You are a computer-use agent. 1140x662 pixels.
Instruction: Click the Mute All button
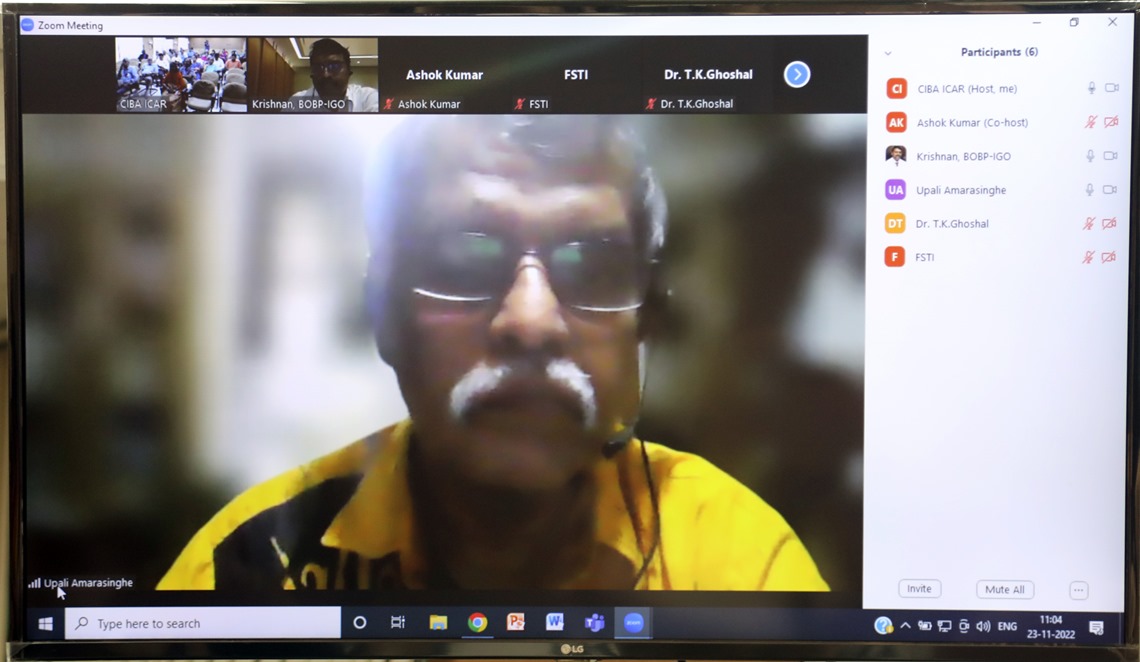coord(1004,589)
